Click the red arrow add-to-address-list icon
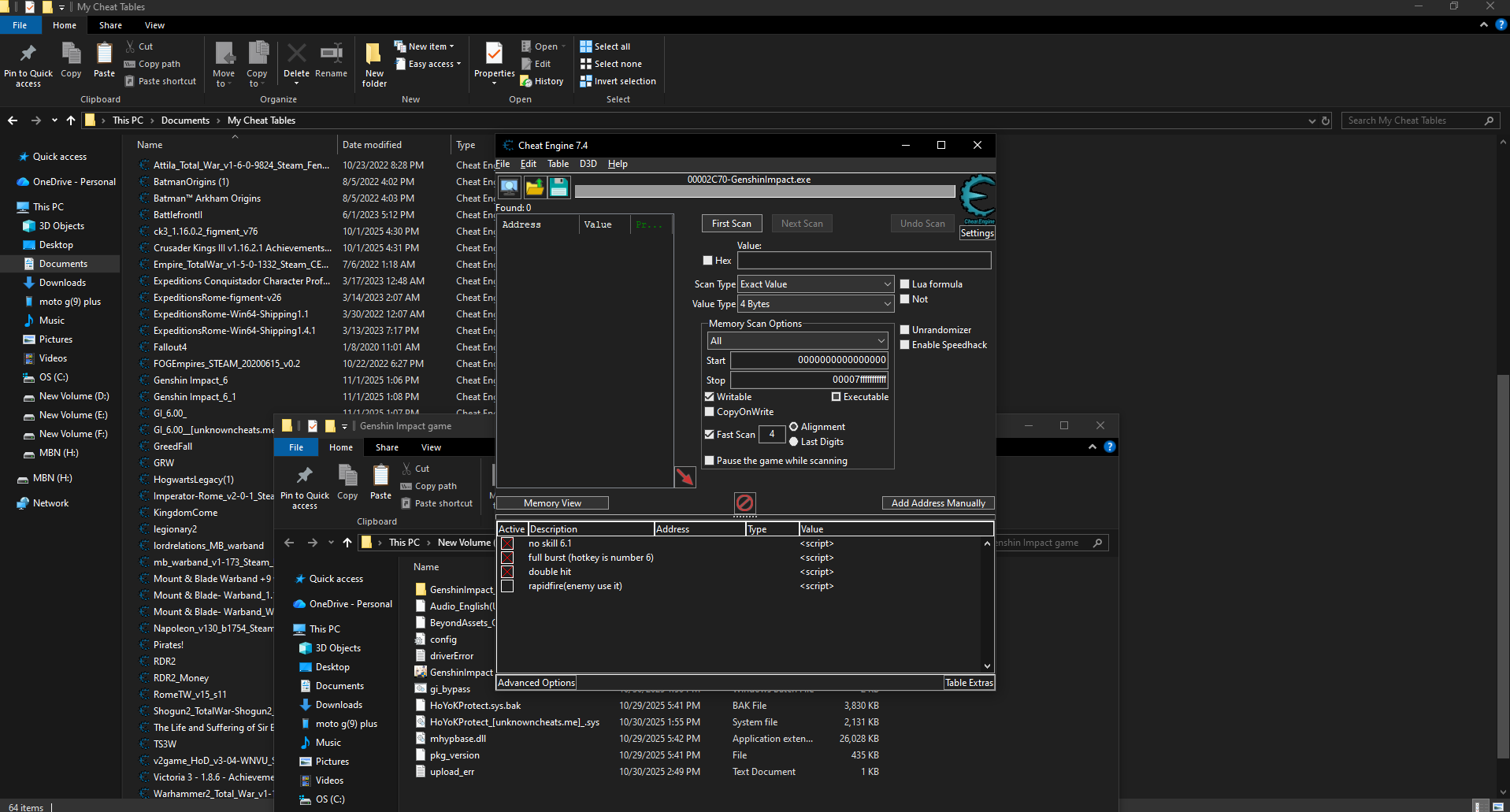Image resolution: width=1510 pixels, height=812 pixels. (685, 476)
